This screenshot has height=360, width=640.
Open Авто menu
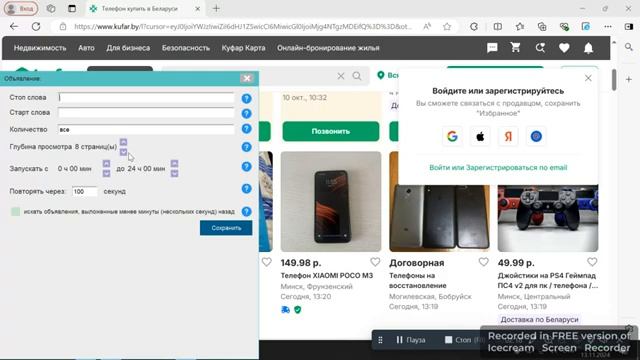86,48
